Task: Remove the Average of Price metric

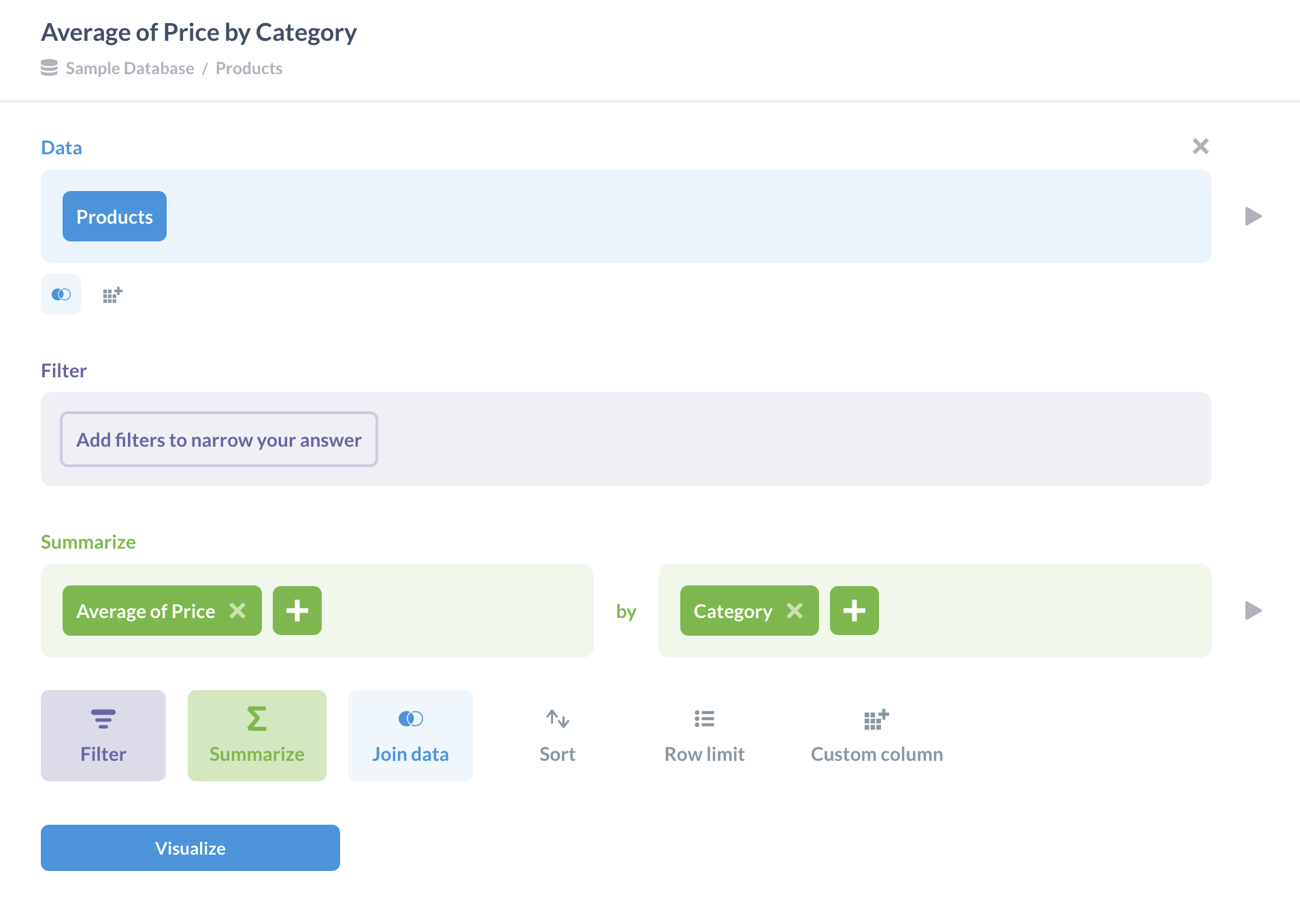Action: coord(237,611)
